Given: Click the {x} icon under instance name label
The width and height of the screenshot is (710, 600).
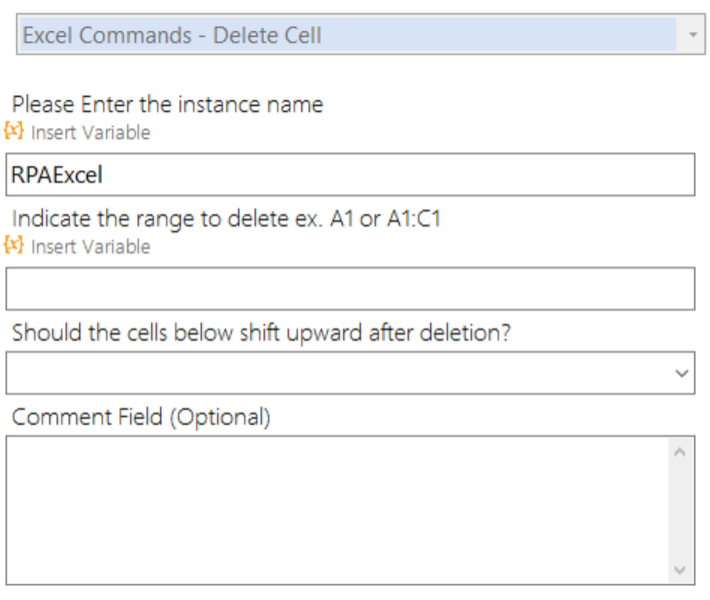Looking at the screenshot, I should [14, 131].
